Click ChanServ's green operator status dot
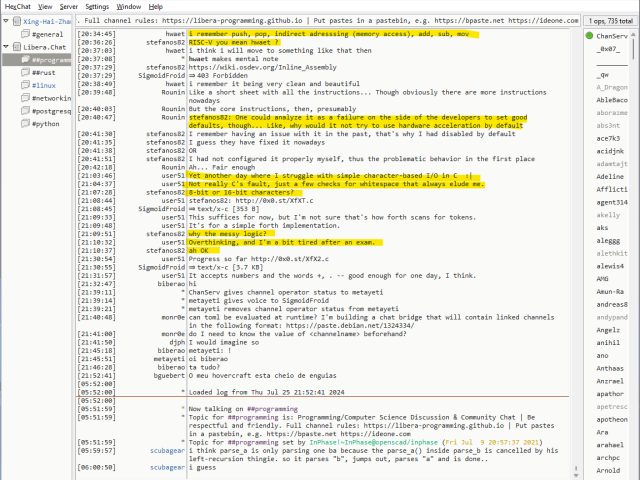Image resolution: width=640 pixels, height=480 pixels. tap(589, 36)
